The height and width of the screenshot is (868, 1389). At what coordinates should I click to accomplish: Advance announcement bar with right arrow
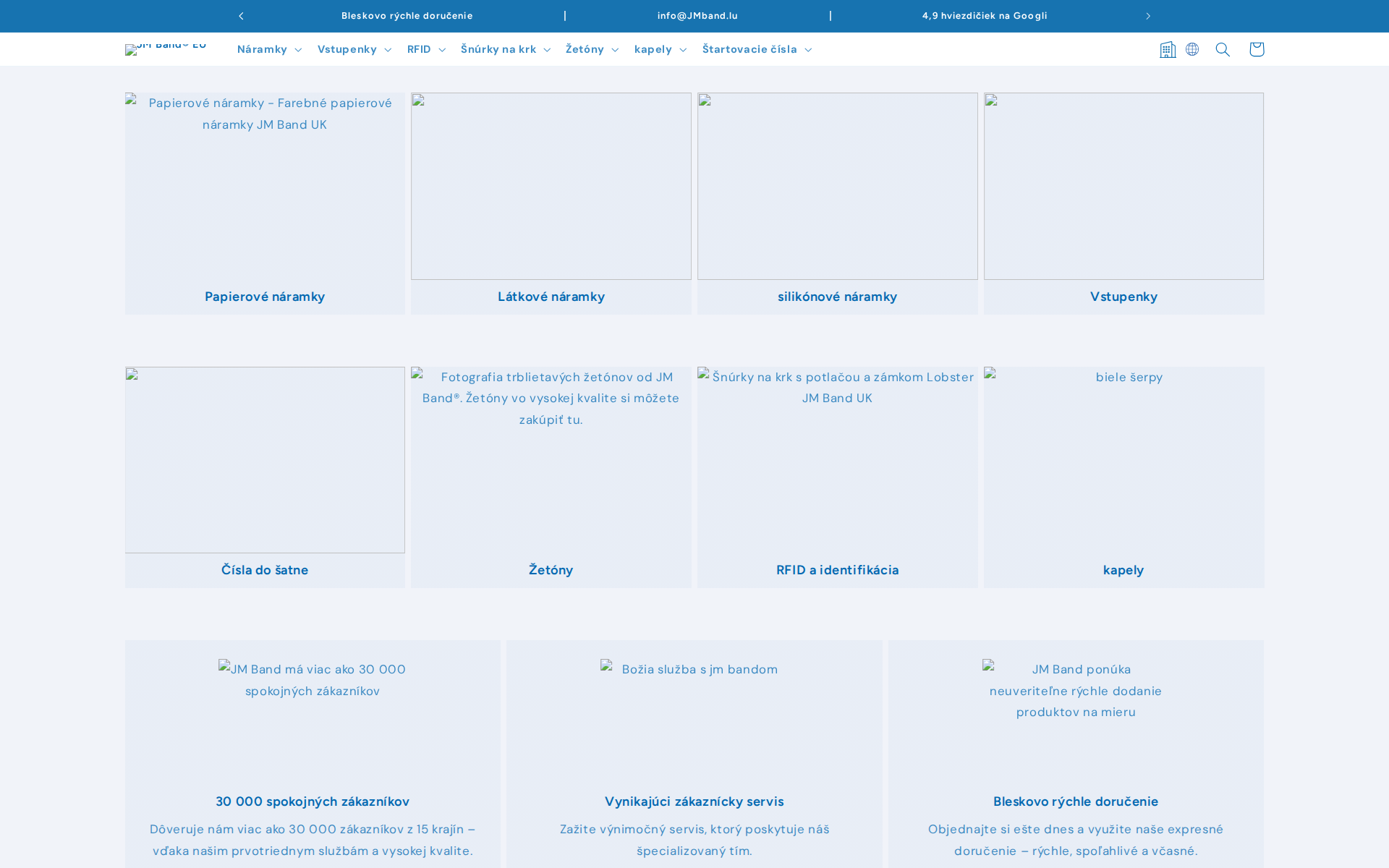tap(1147, 16)
